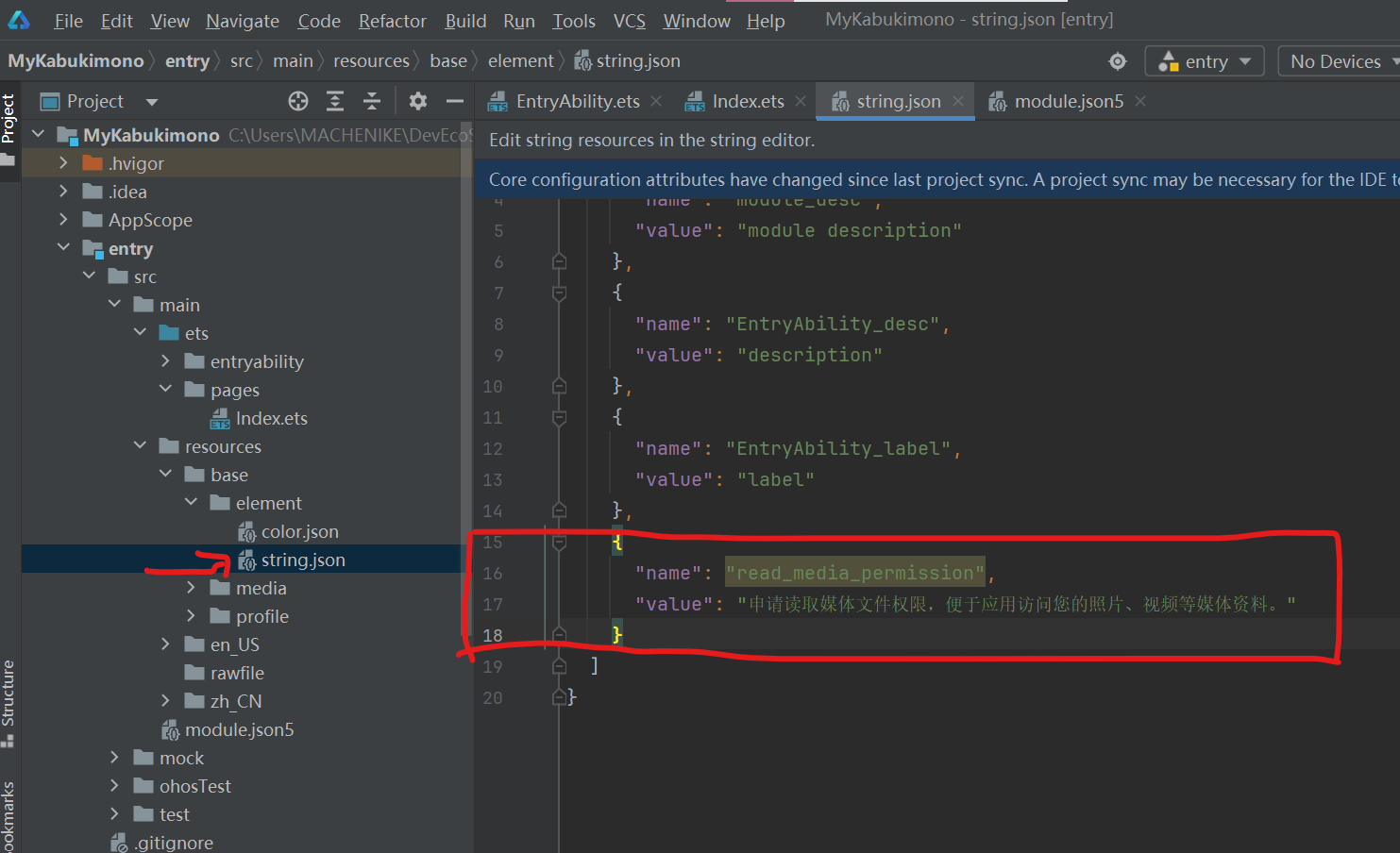Close the Index.ets tab
The width and height of the screenshot is (1400, 853).
point(801,101)
